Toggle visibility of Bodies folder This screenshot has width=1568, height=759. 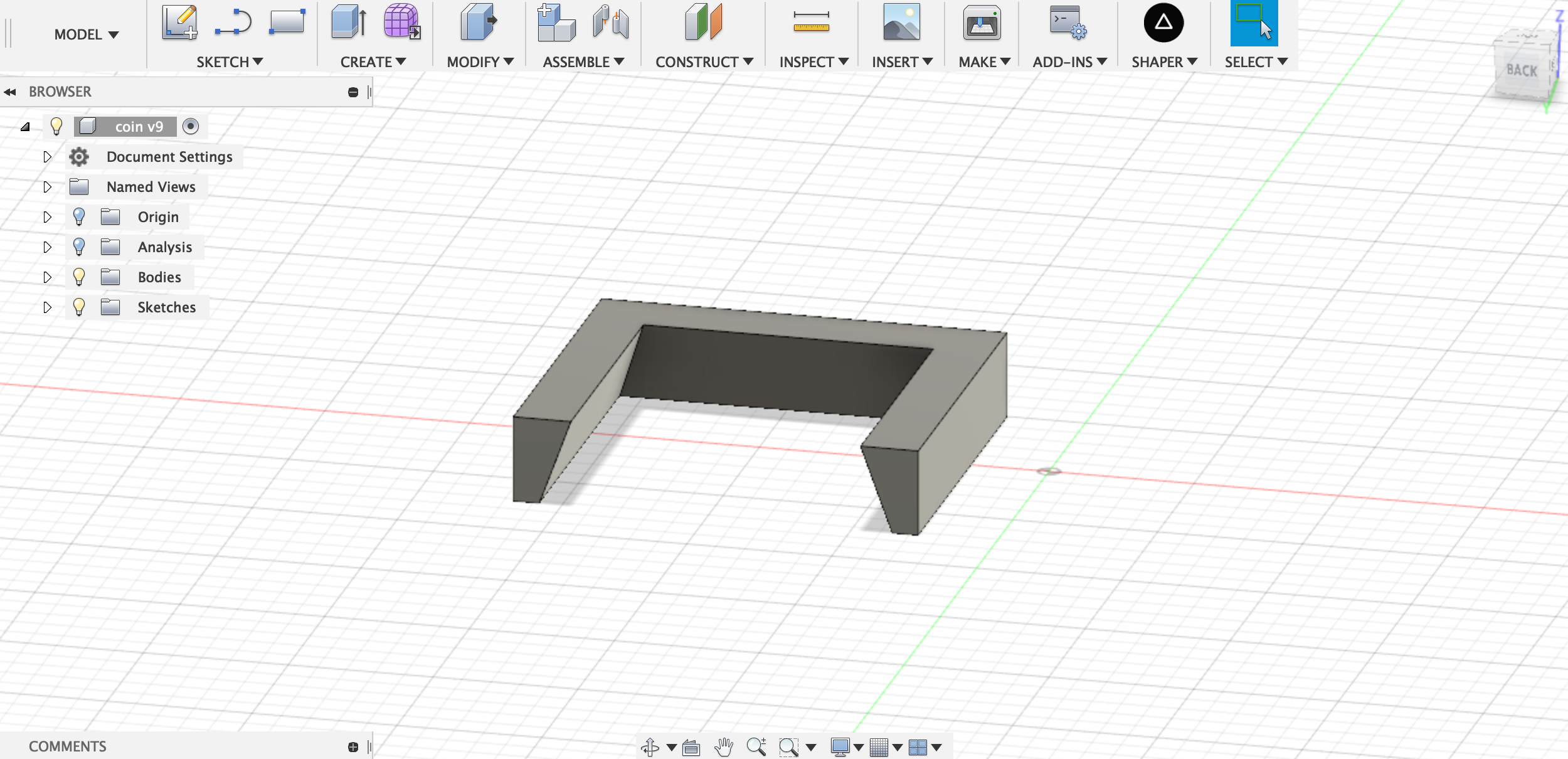(x=79, y=277)
